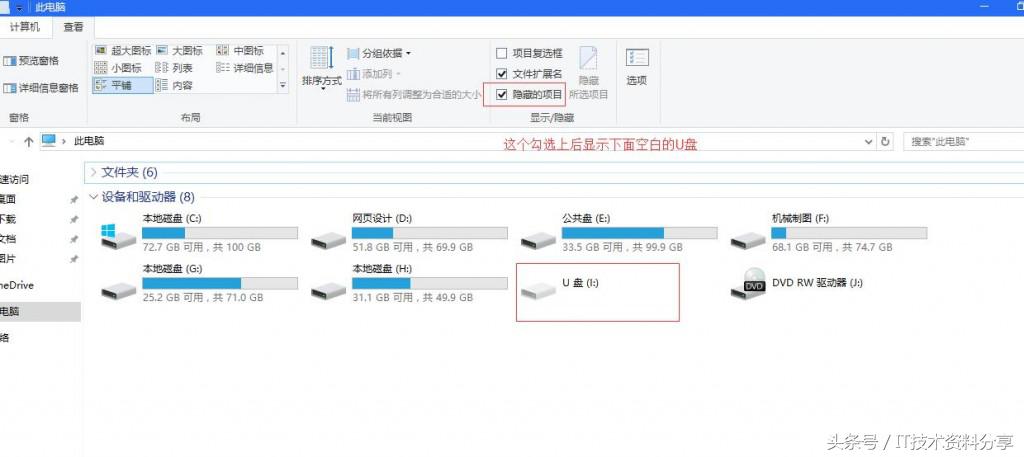Open 选项 folder options

[637, 68]
